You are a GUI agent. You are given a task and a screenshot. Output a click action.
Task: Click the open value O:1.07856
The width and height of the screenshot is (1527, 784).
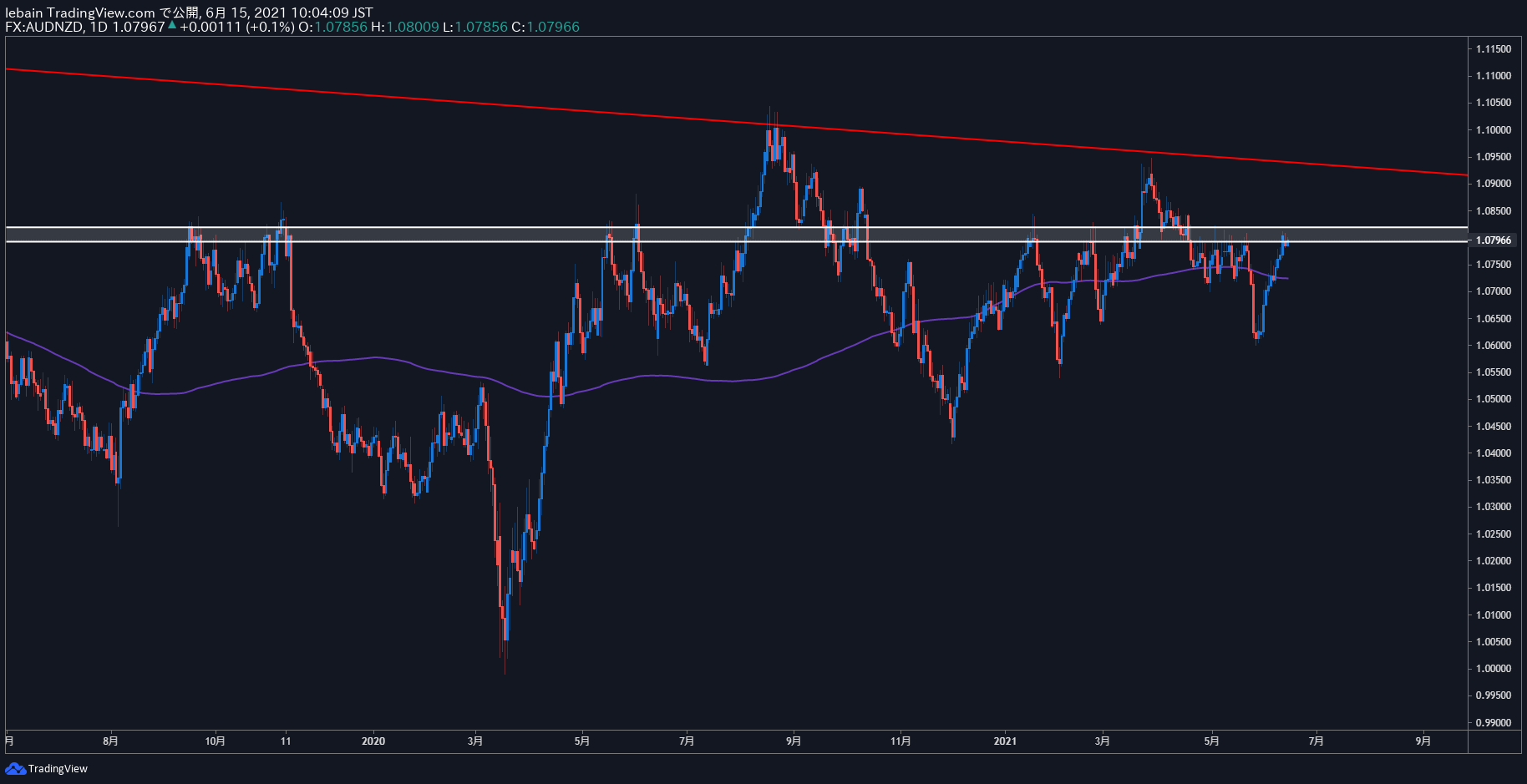tap(332, 27)
